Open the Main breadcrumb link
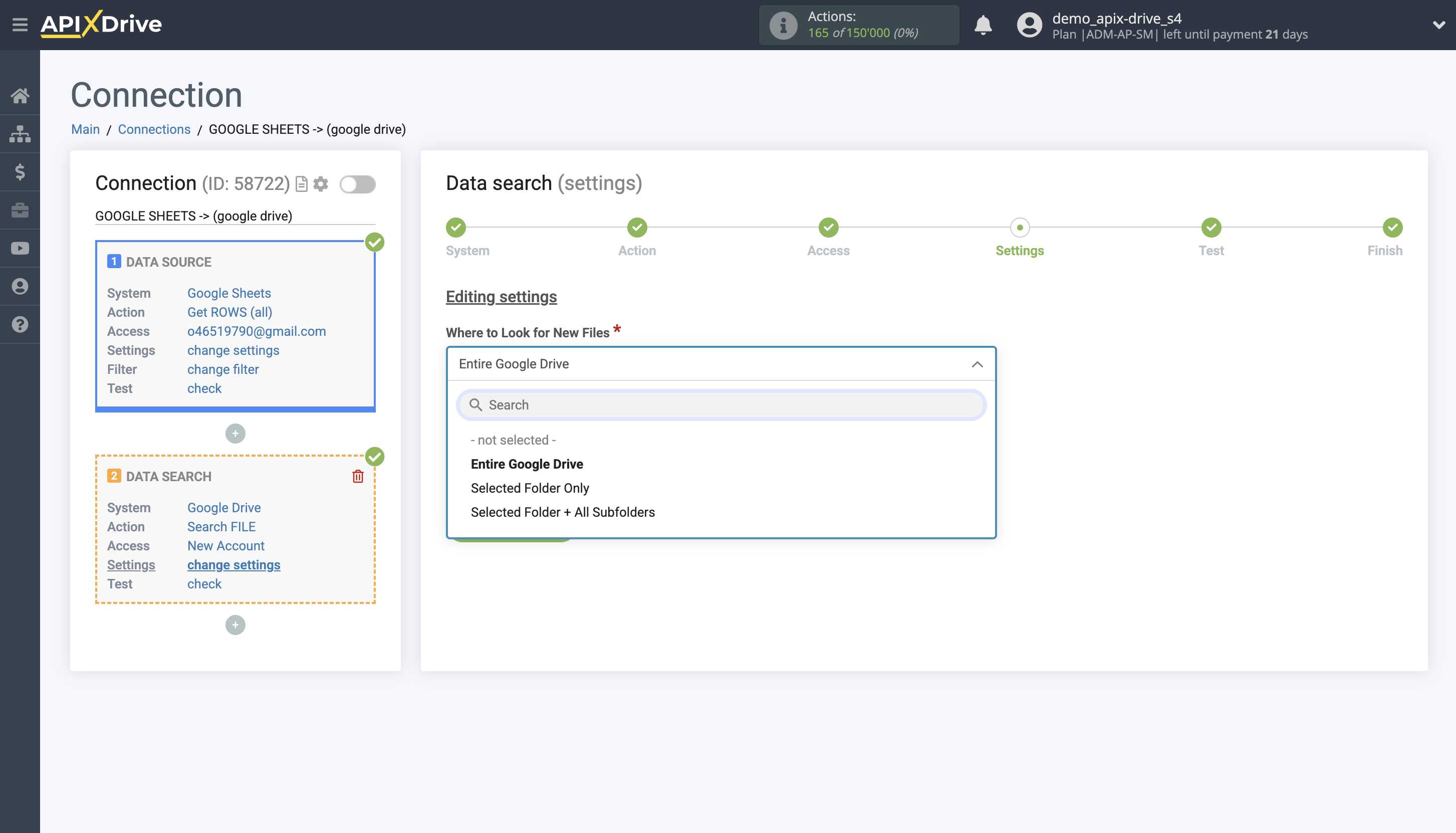 click(x=85, y=129)
